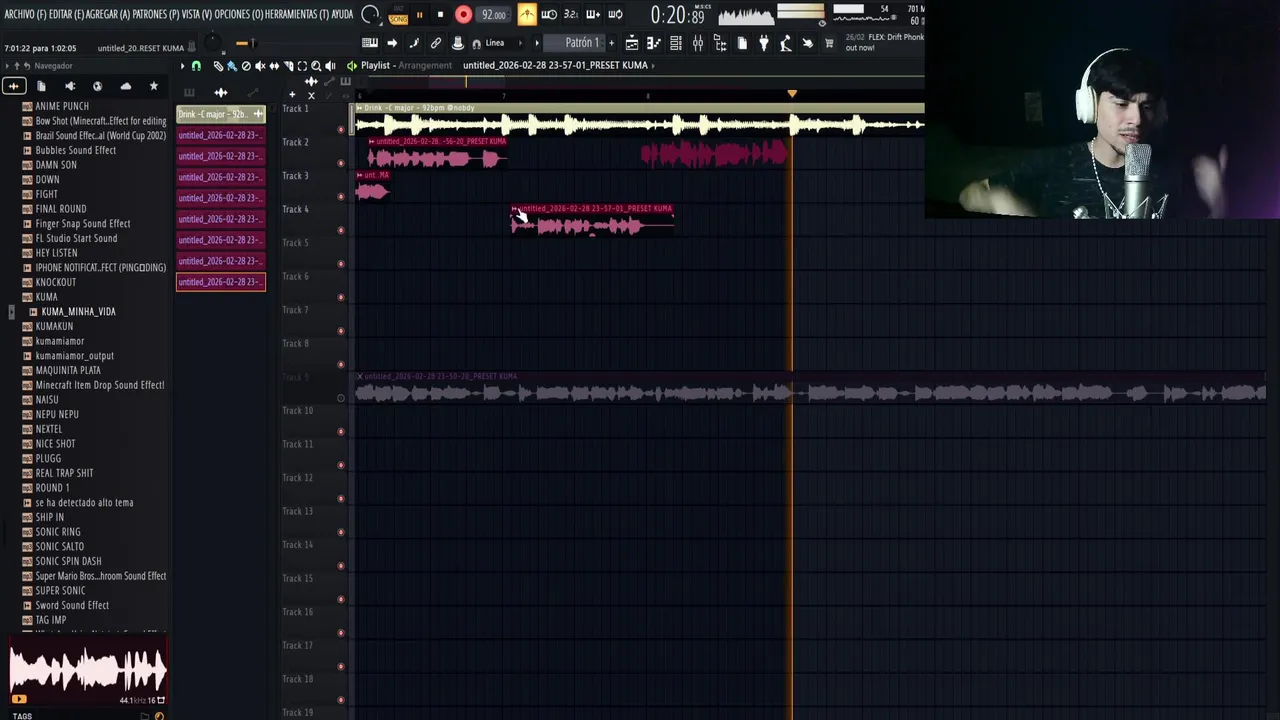The image size is (1280, 720).
Task: Pause playback with the pause button
Action: point(419,14)
